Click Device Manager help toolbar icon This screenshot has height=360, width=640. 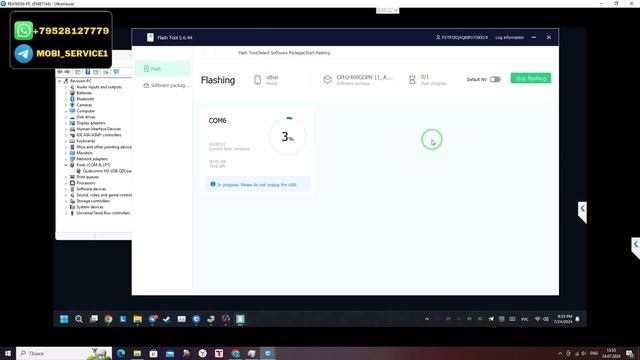88,72
